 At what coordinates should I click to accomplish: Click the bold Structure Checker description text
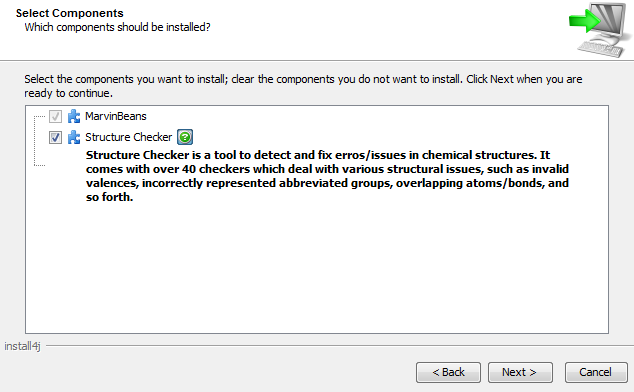click(x=327, y=176)
